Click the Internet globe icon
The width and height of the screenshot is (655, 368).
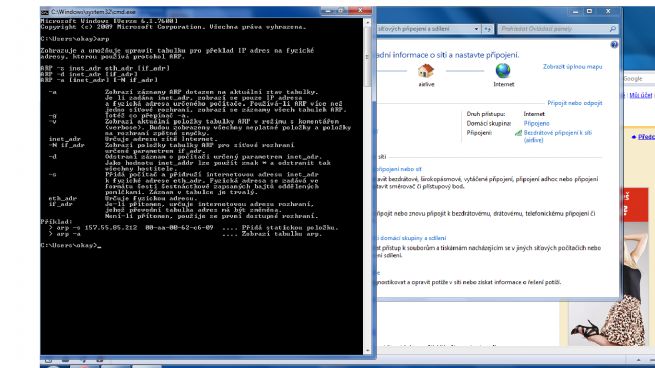point(503,71)
